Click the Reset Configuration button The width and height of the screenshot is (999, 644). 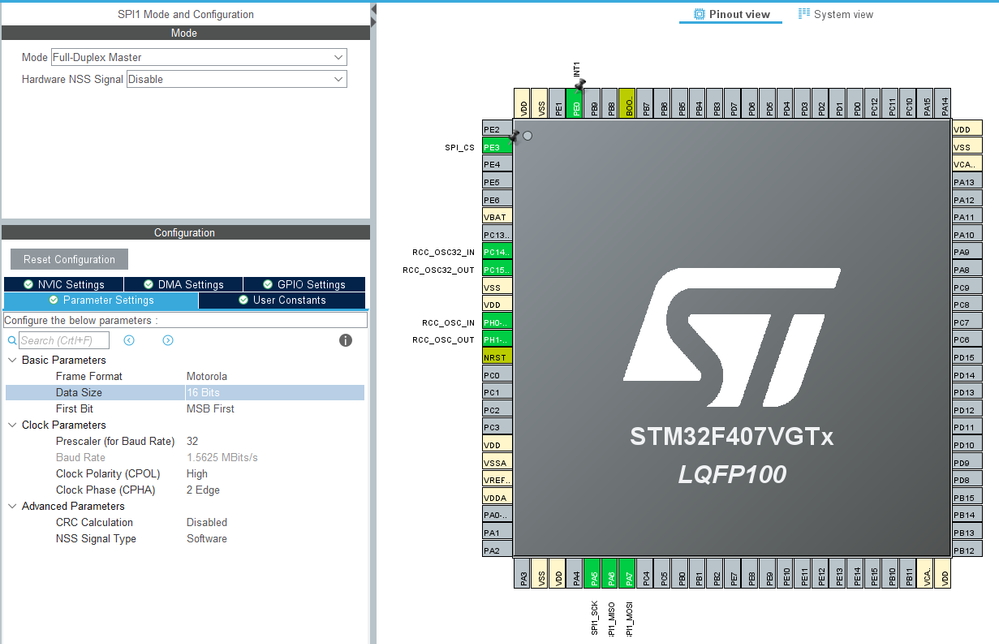point(69,259)
